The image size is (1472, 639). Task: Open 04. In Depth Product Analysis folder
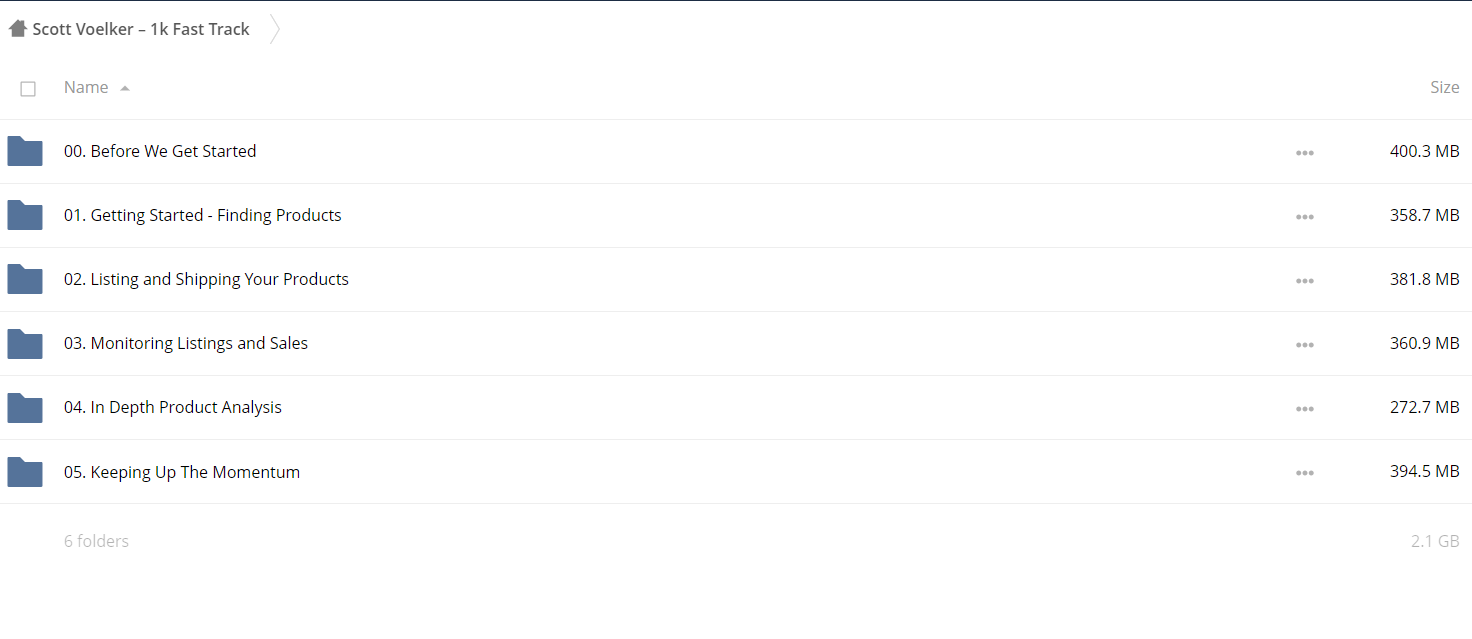pyautogui.click(x=173, y=407)
